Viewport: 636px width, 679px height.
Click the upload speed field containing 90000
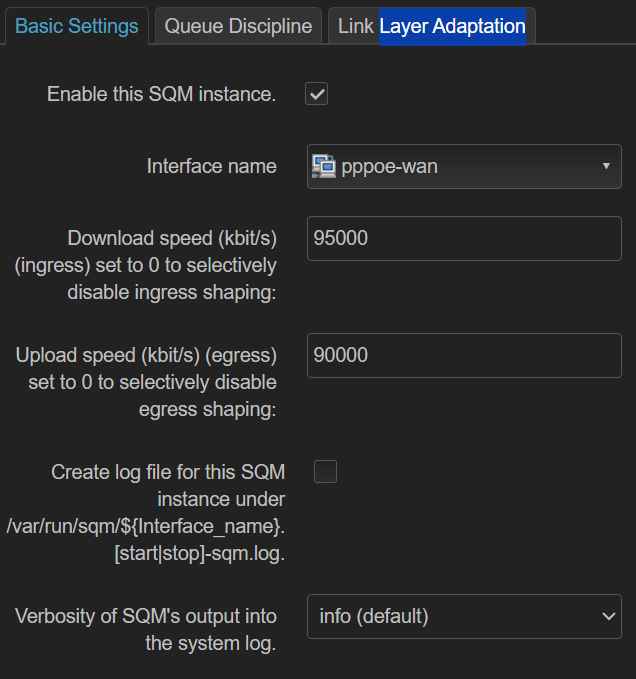point(464,355)
